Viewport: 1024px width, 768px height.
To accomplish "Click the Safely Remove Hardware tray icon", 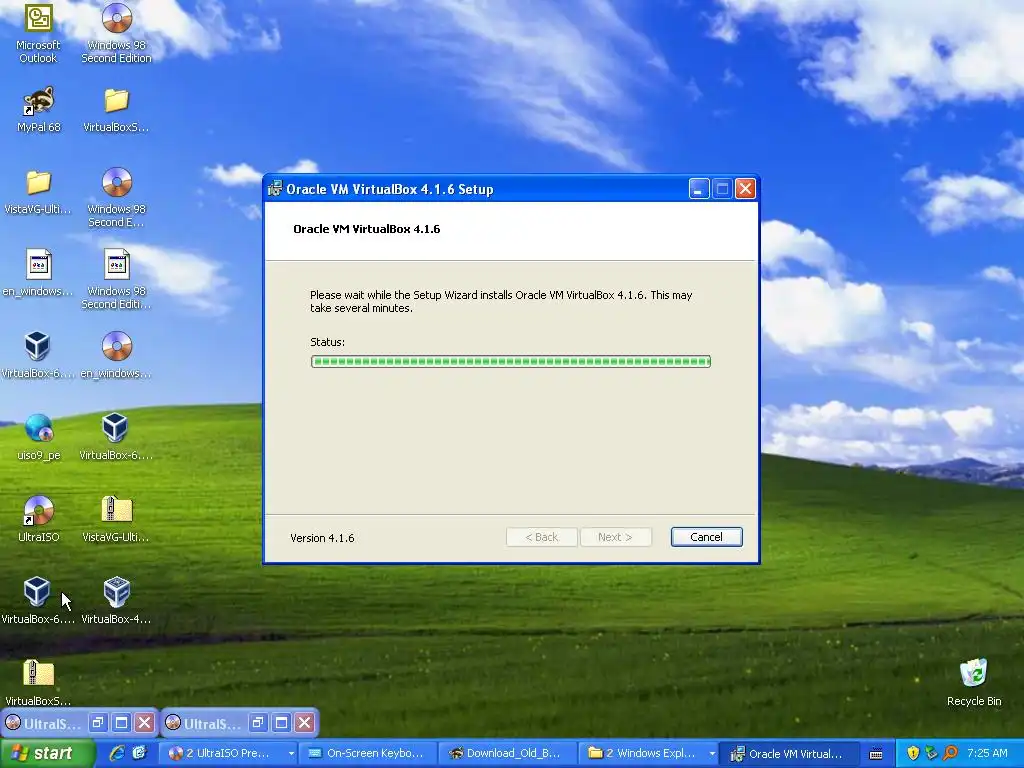I will (x=931, y=753).
